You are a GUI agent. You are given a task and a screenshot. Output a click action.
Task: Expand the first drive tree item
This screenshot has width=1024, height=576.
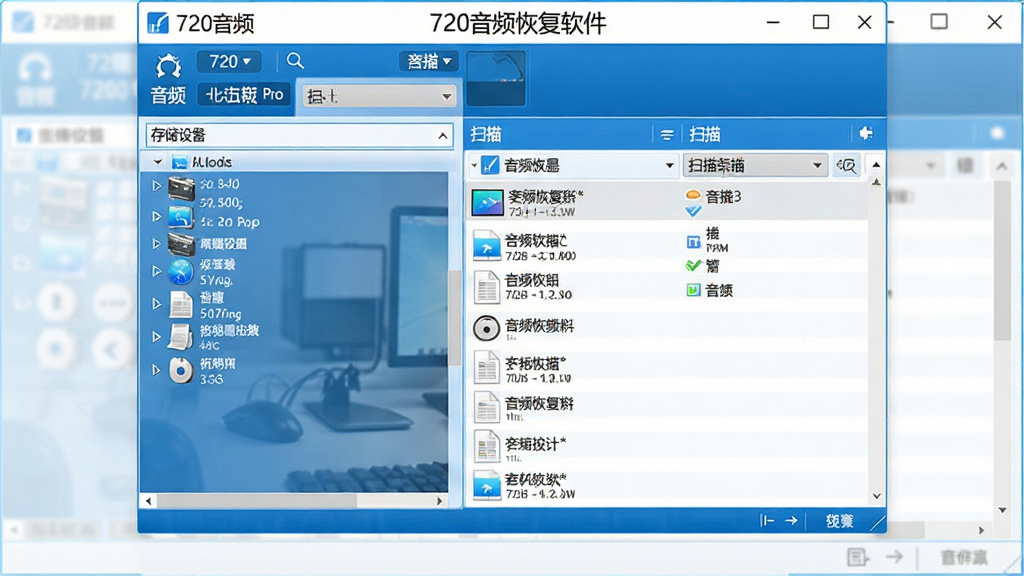157,185
